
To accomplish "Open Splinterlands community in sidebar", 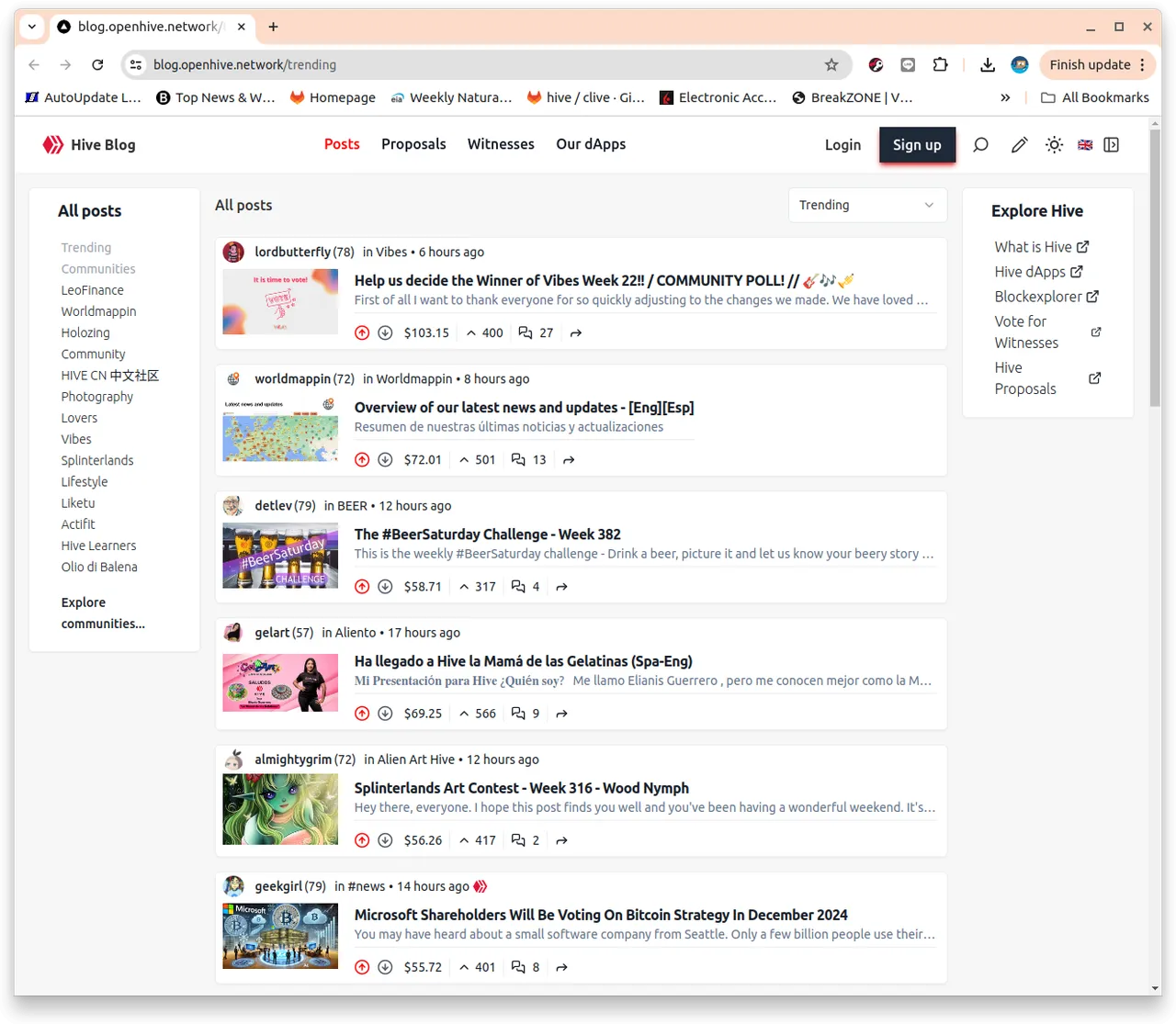I will (97, 460).
